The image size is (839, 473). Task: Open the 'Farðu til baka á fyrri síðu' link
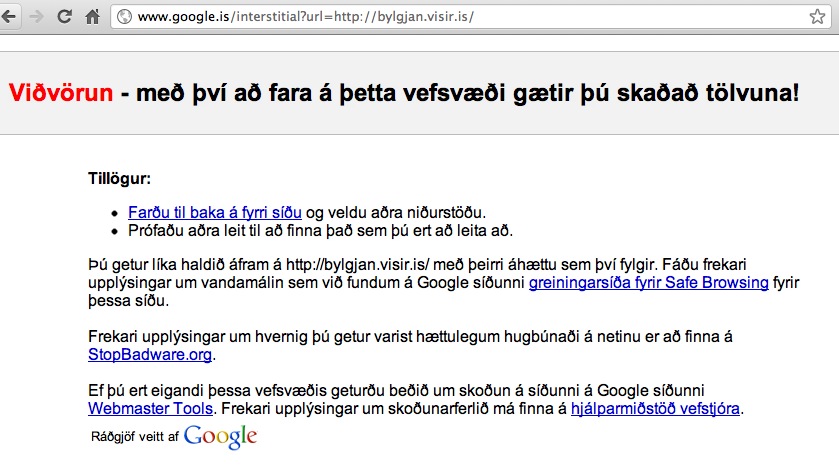coord(214,212)
